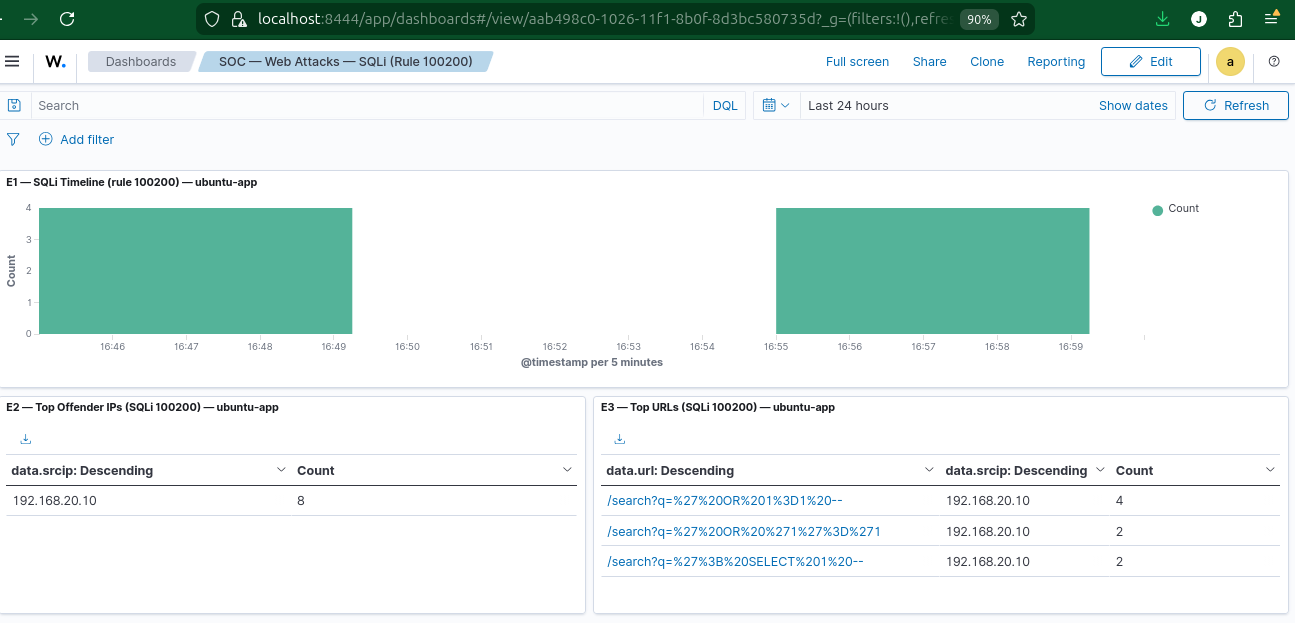Switch dashboard to Full screen
Screen dimensions: 1295x623
pos(857,61)
